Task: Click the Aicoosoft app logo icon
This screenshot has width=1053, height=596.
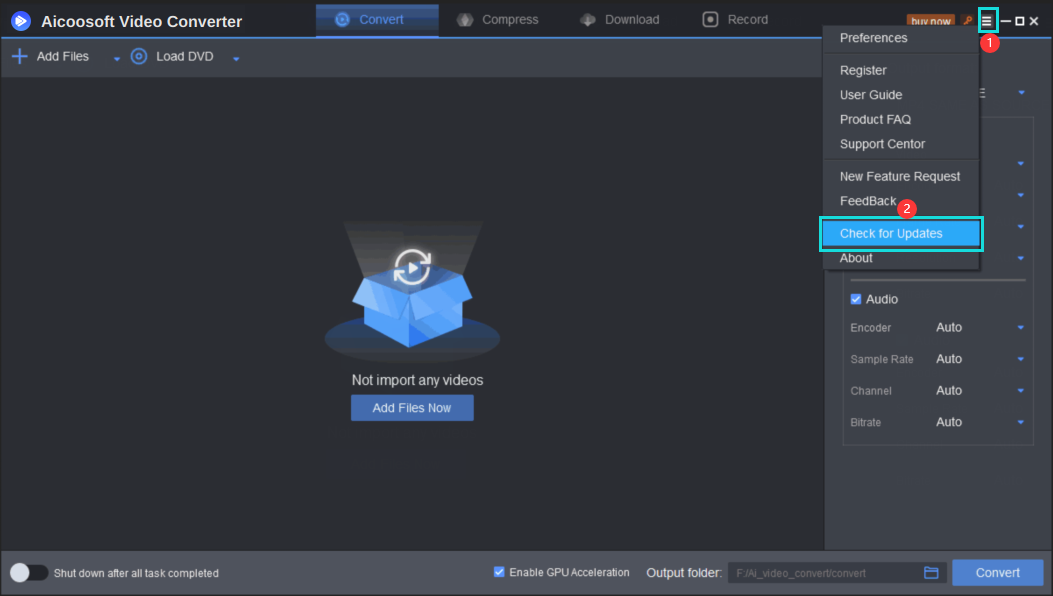Action: click(x=21, y=21)
